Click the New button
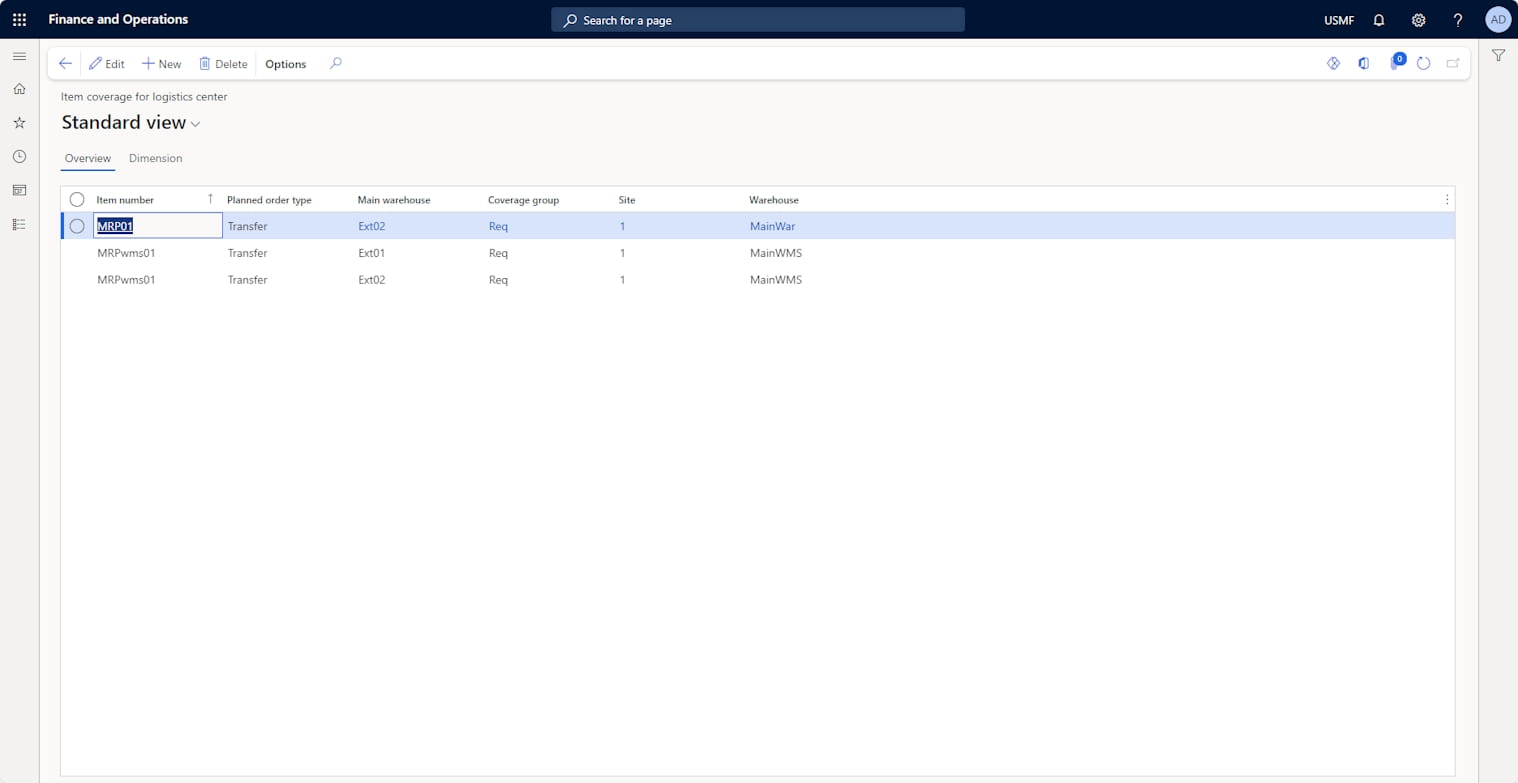The width and height of the screenshot is (1518, 783). 161,64
